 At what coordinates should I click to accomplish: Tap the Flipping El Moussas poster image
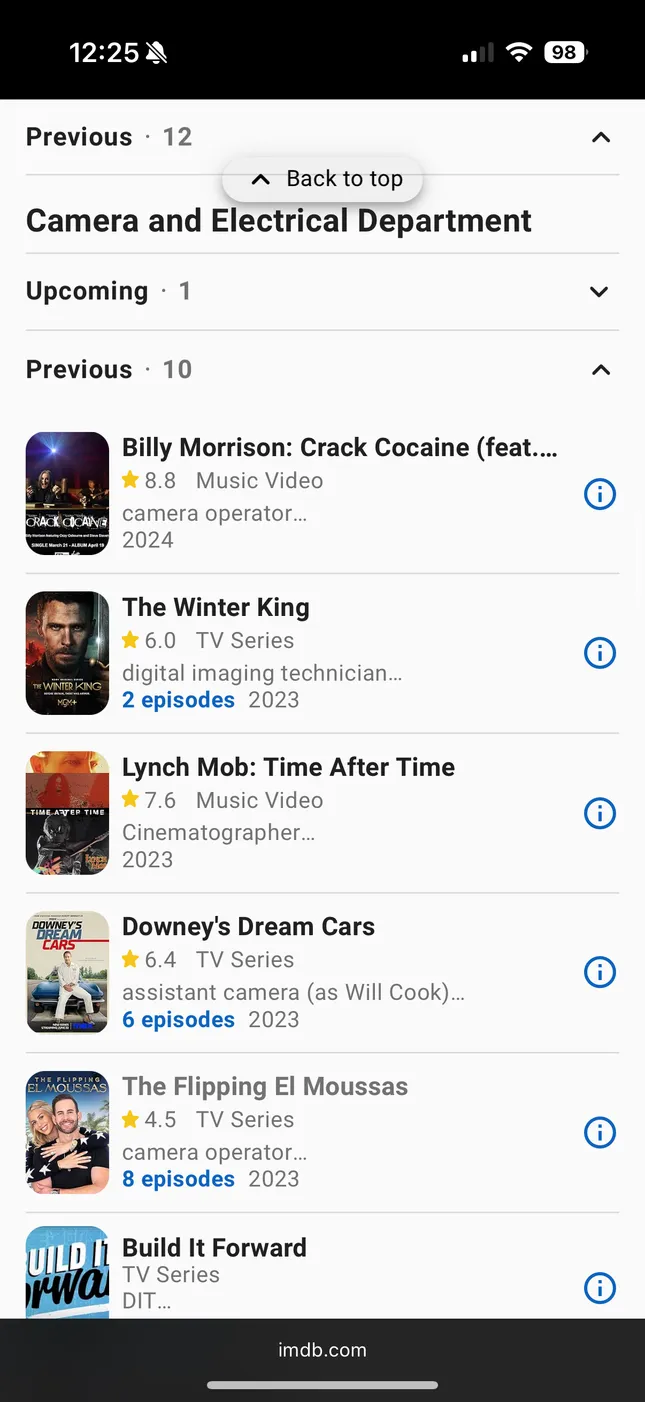[67, 1132]
